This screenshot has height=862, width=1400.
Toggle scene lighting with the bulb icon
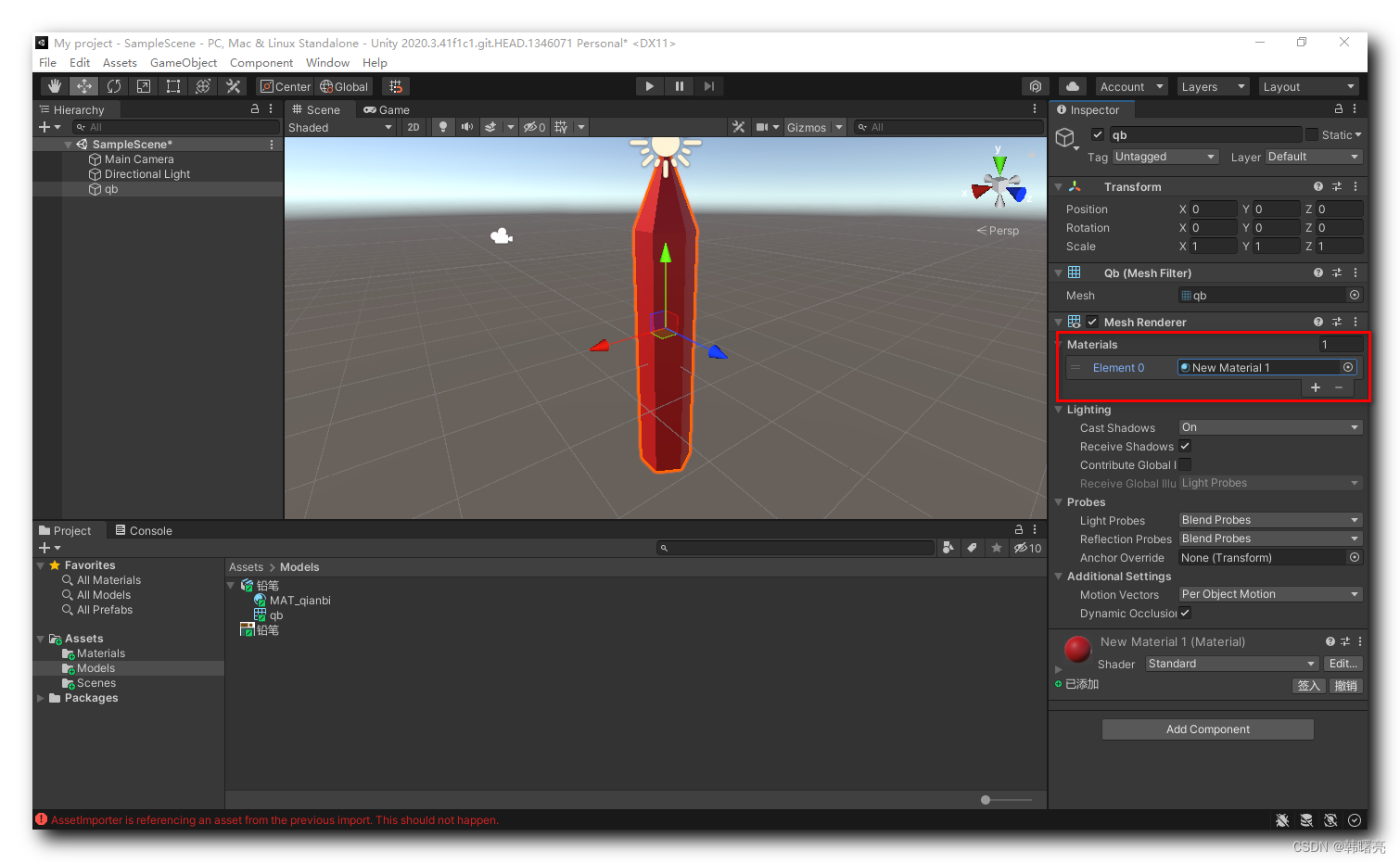[x=443, y=127]
